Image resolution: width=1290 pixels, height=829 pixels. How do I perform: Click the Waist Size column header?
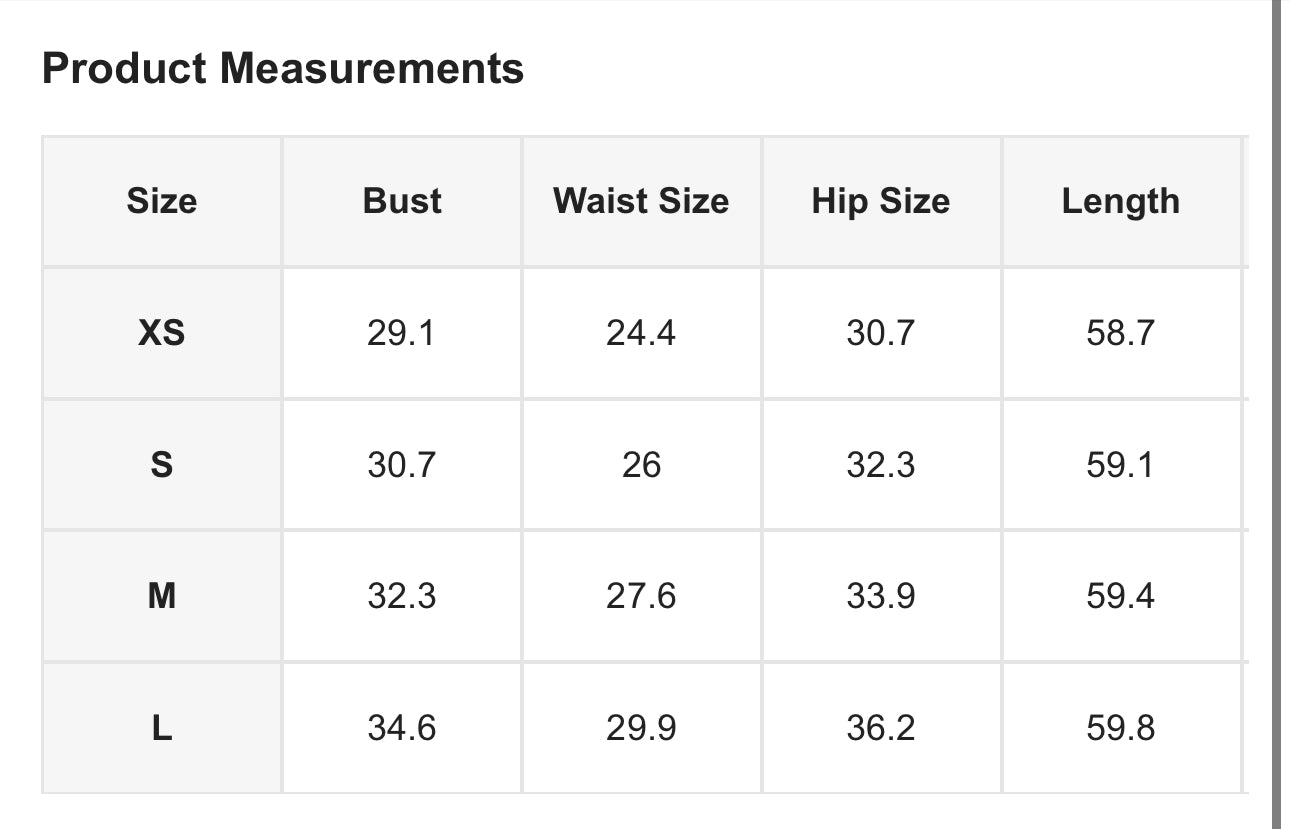click(641, 201)
